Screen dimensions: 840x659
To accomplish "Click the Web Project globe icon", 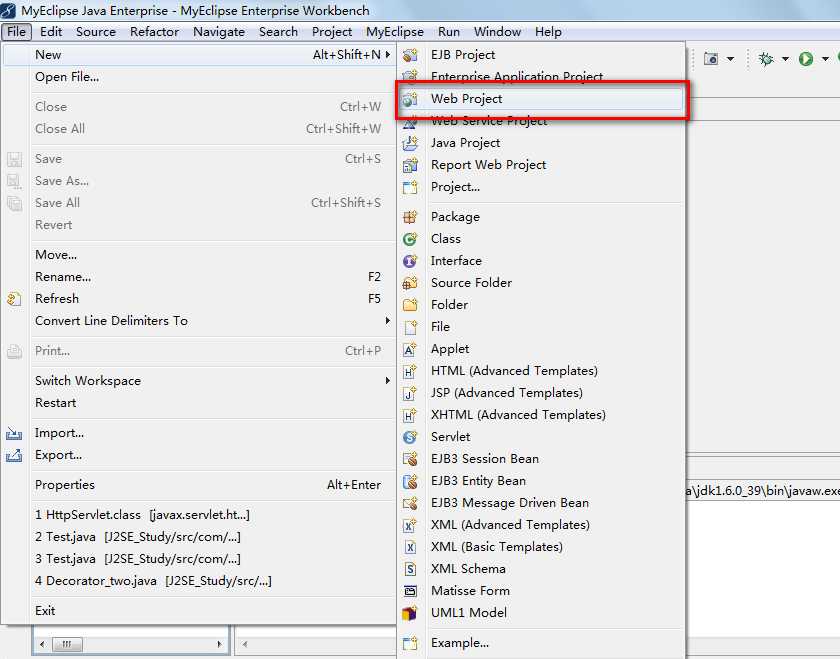I will point(410,99).
